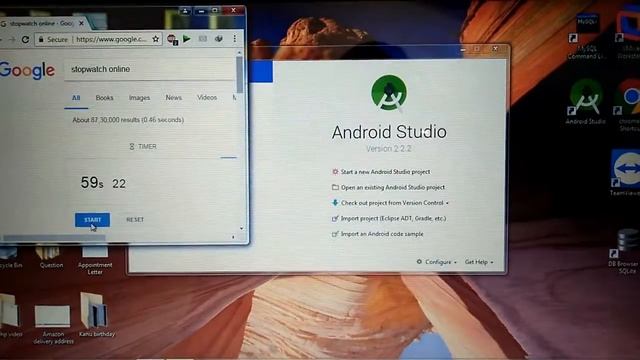Click the Chrome vertical scrollbar

pyautogui.click(x=239, y=76)
